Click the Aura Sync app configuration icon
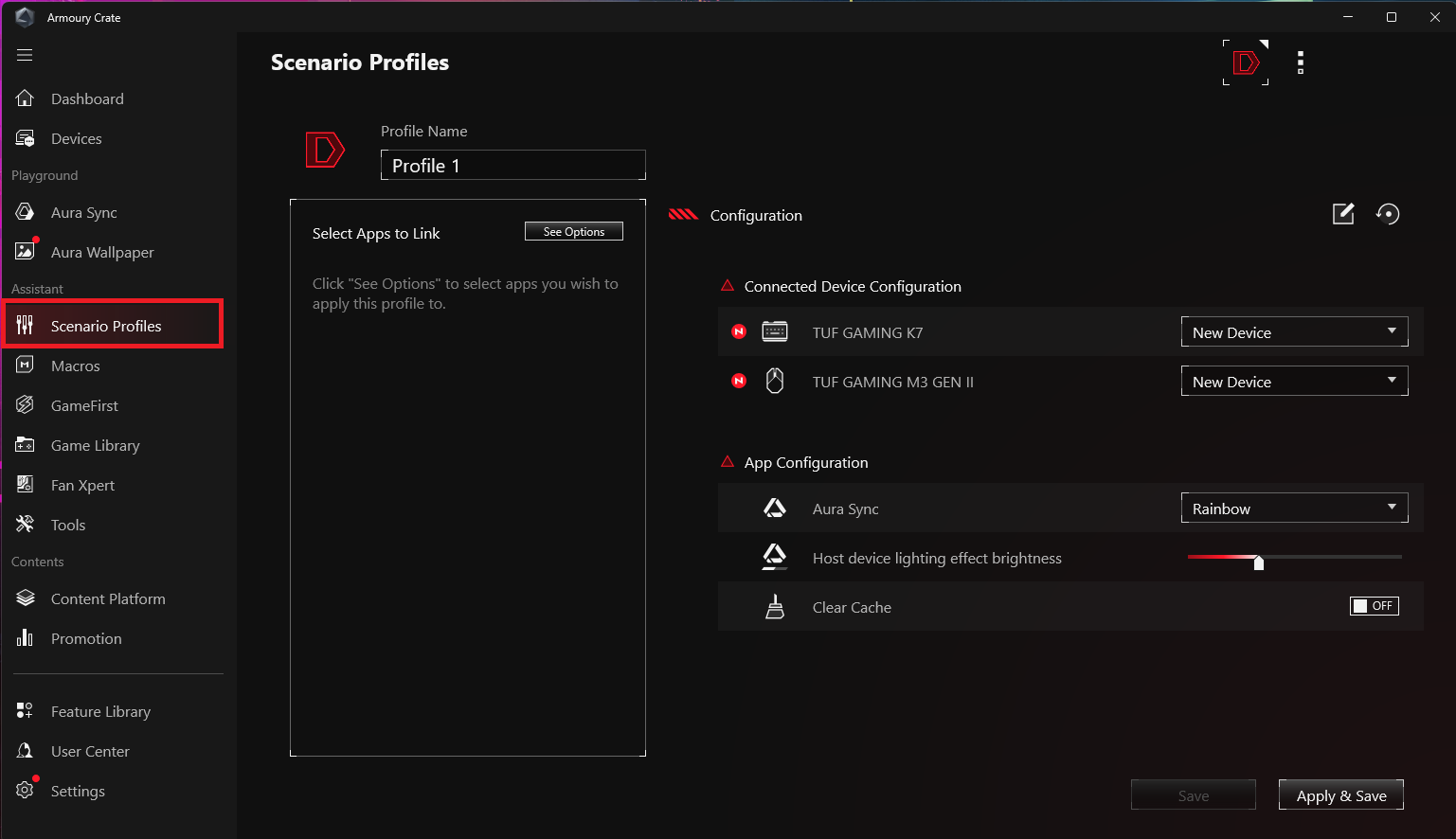The width and height of the screenshot is (1456, 839). [775, 508]
